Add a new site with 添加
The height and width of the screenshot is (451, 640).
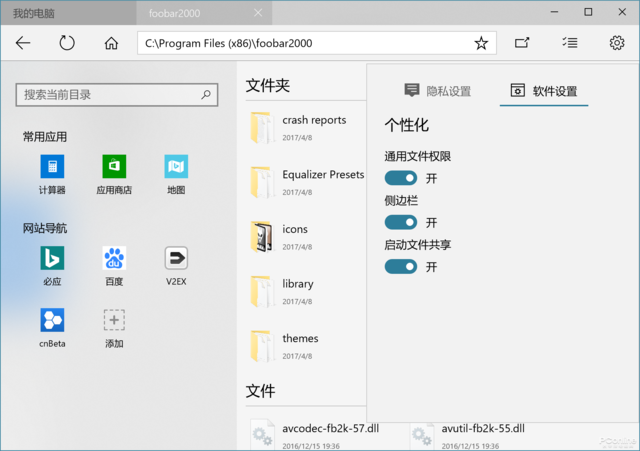[114, 328]
